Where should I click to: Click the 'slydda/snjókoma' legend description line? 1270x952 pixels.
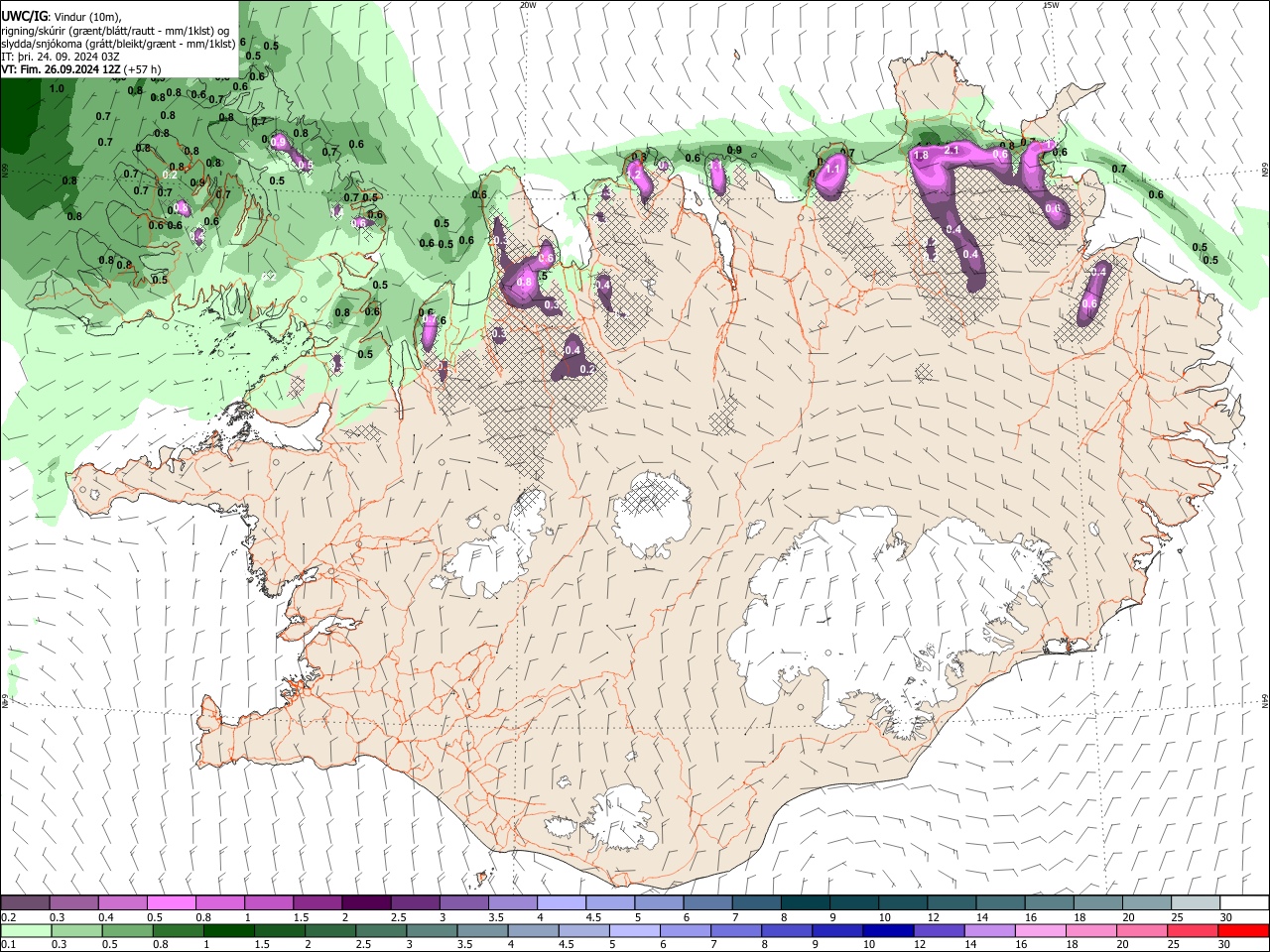[x=118, y=44]
